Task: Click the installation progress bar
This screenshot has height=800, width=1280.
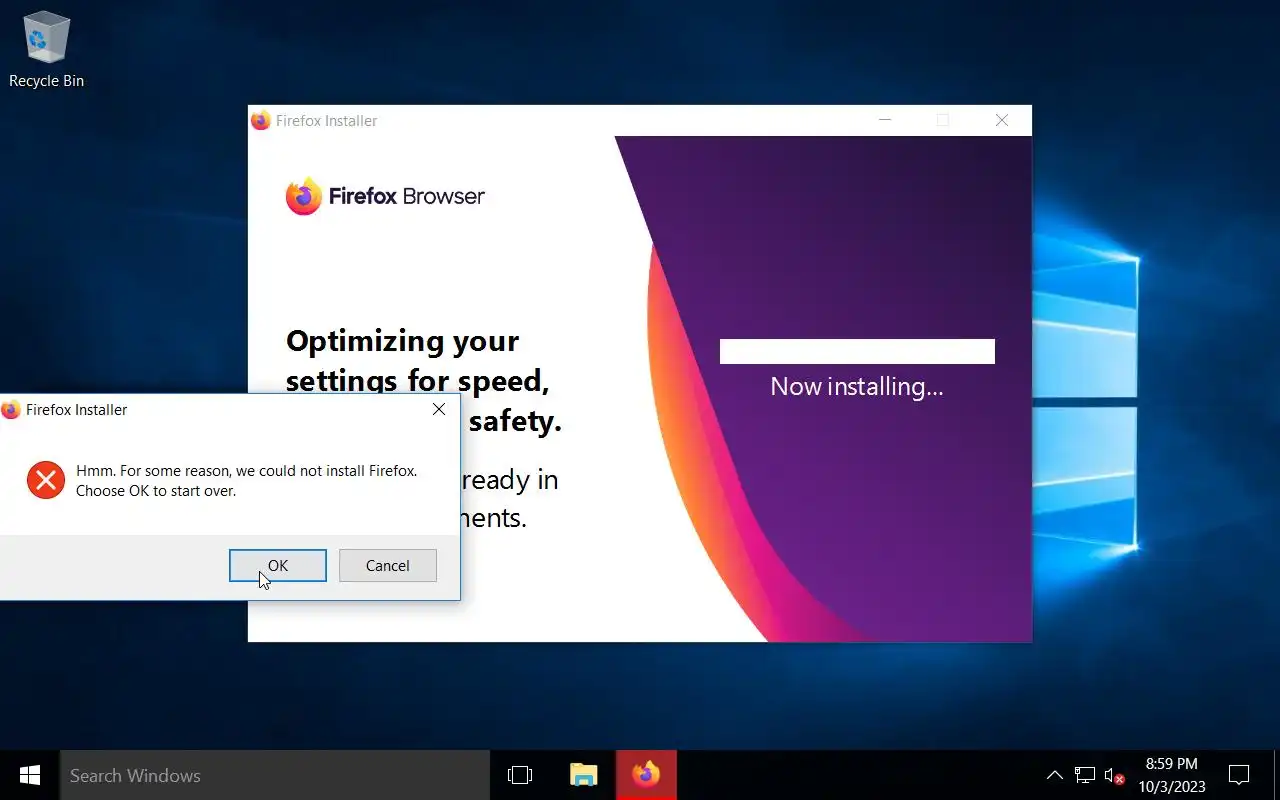Action: pyautogui.click(x=857, y=351)
